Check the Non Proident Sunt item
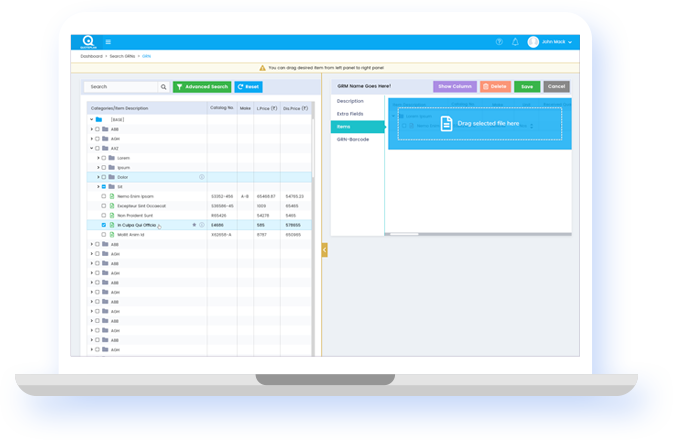 (104, 215)
